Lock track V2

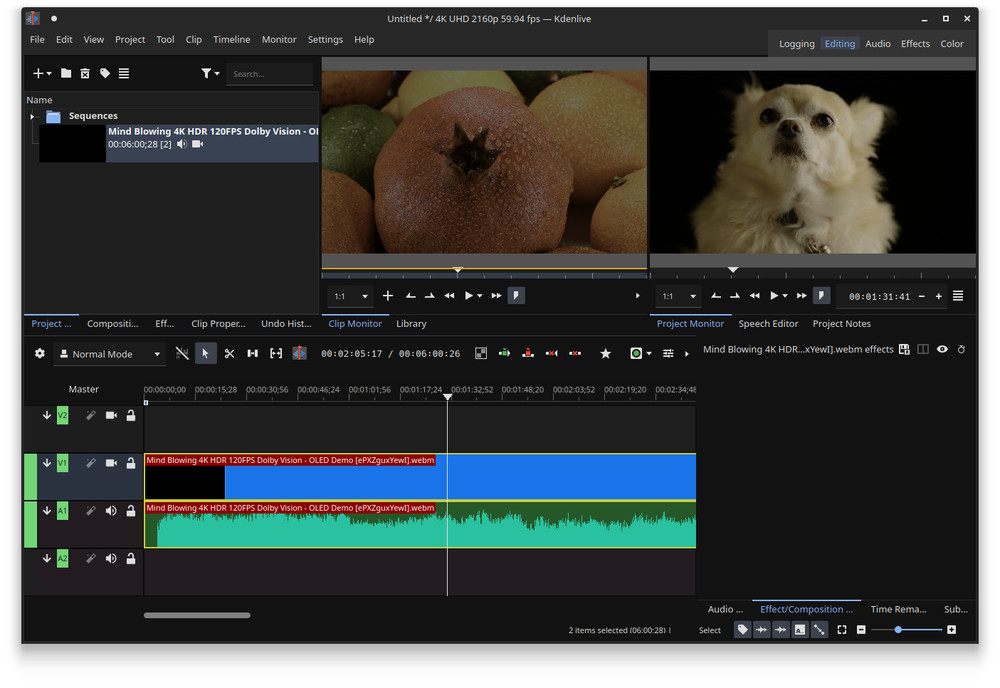131,416
